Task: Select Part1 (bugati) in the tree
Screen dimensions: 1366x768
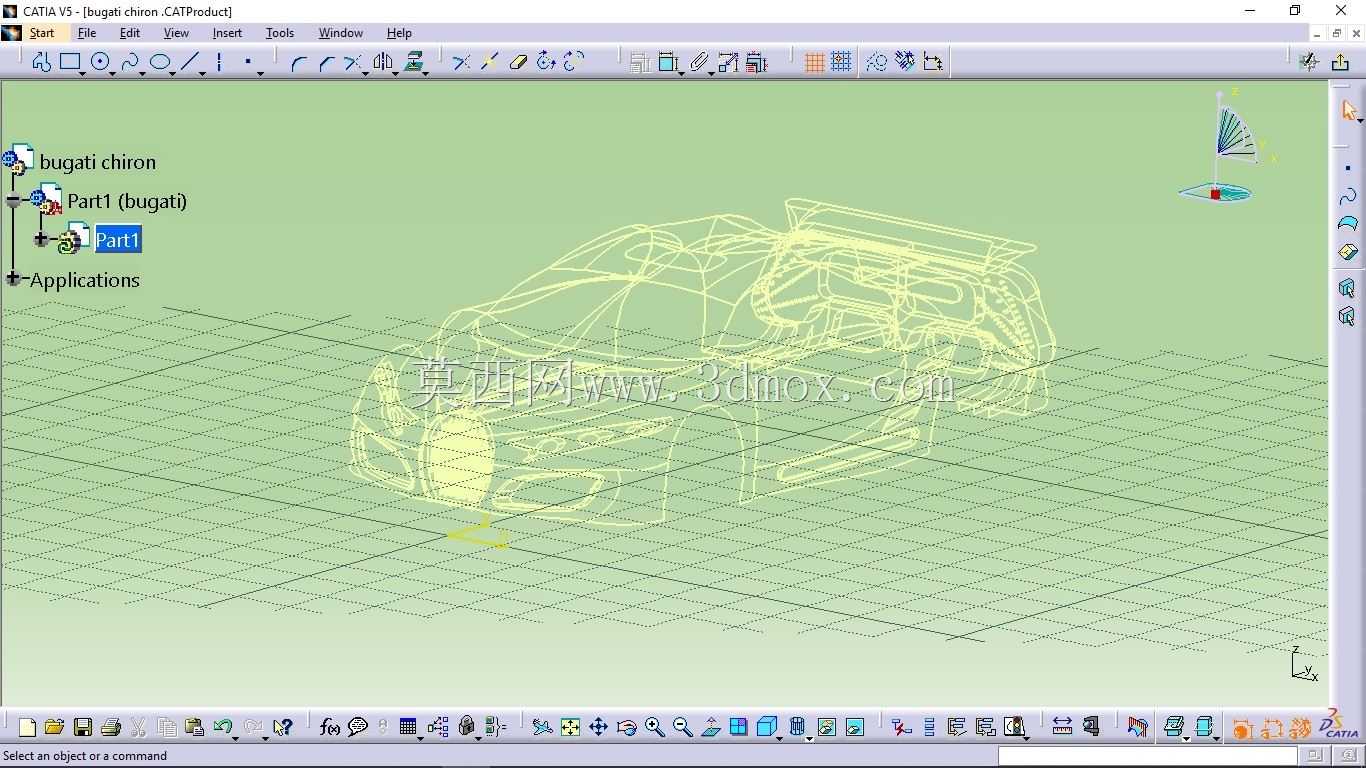Action: click(127, 201)
